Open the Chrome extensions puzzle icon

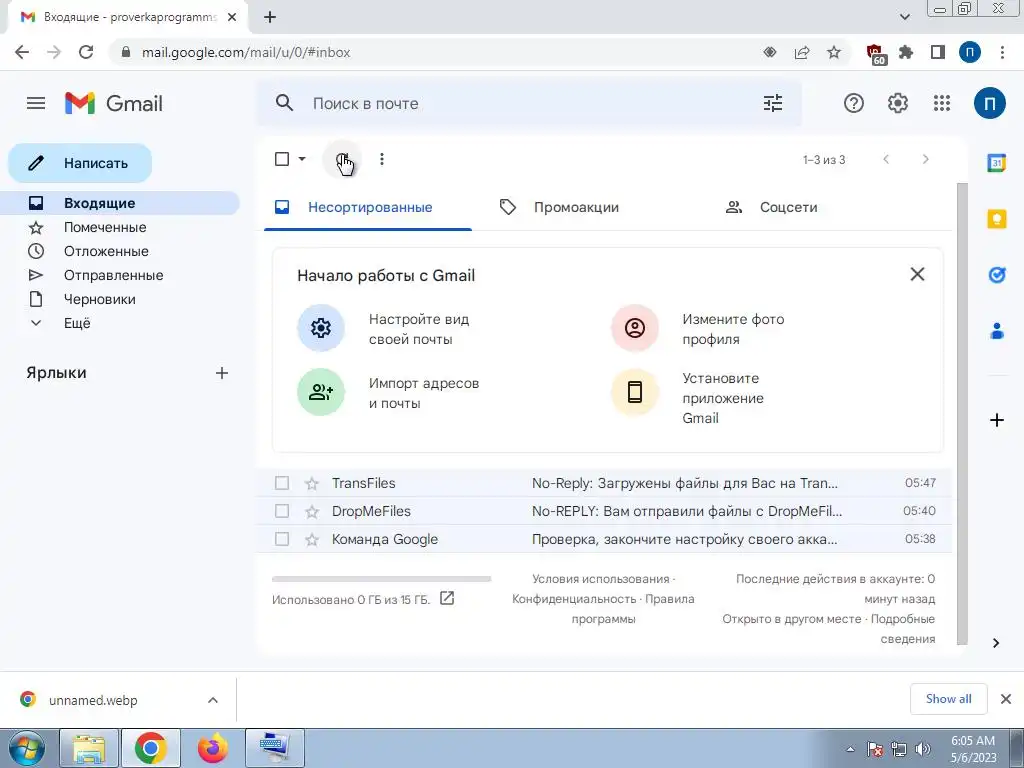tap(906, 52)
